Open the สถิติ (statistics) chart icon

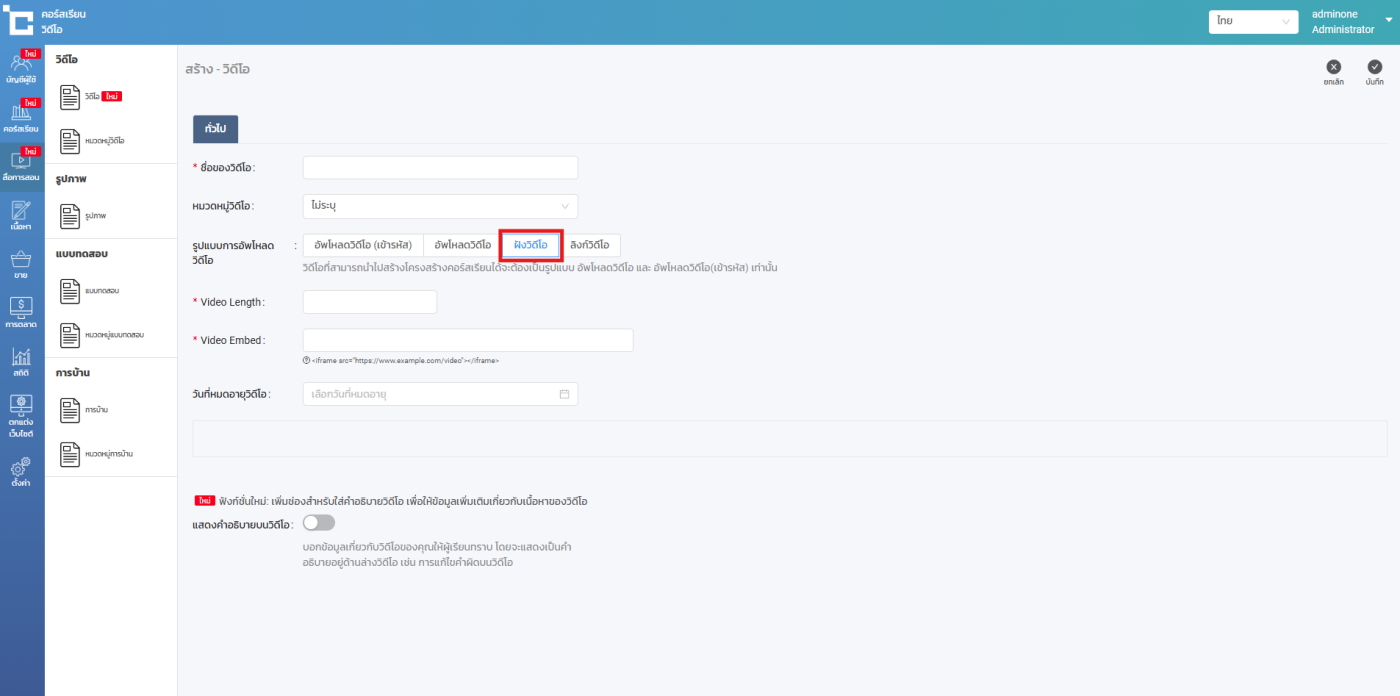[21, 361]
